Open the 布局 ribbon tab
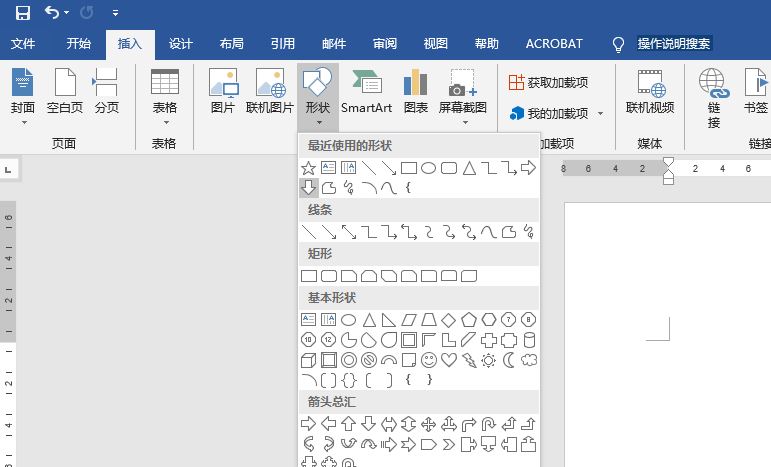 coord(232,44)
